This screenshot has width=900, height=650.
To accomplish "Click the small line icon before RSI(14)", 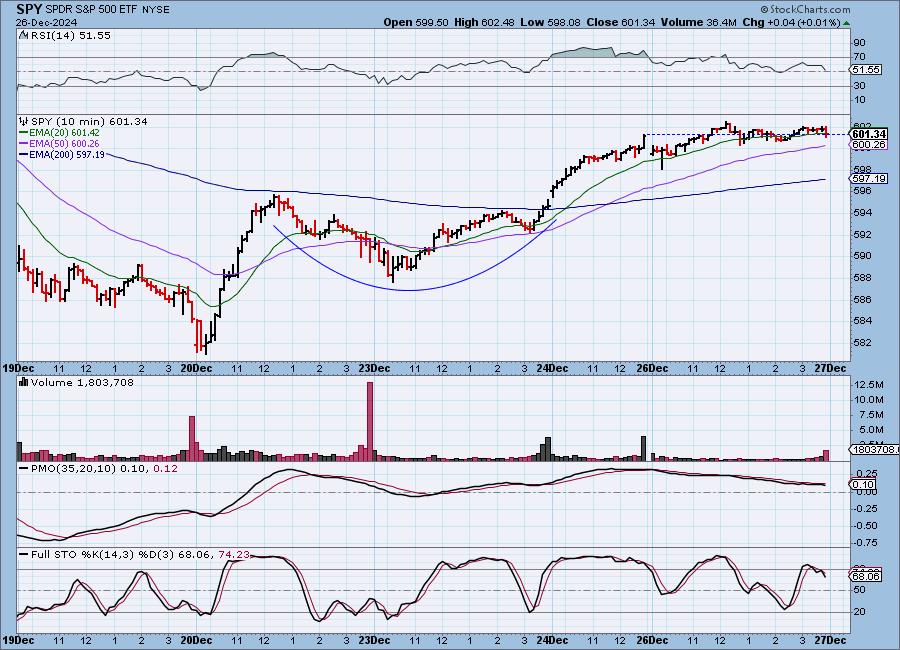I will point(23,35).
